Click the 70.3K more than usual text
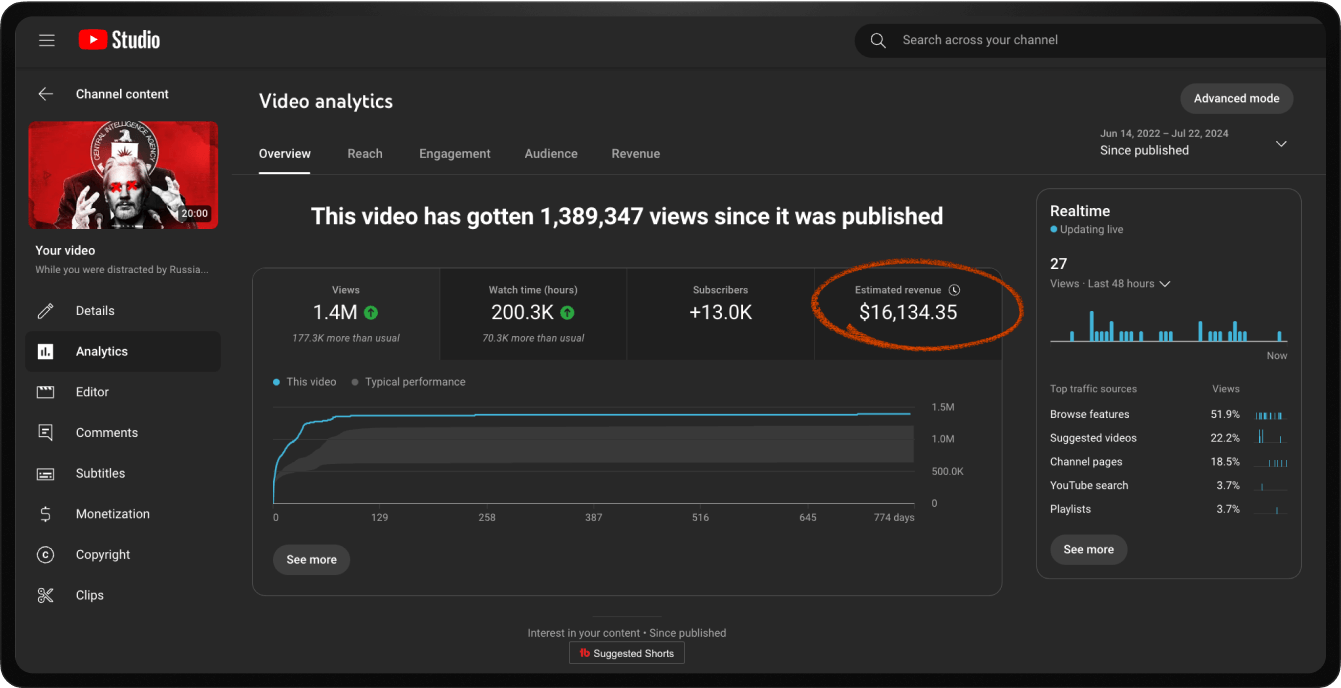This screenshot has width=1341, height=688. 533,338
